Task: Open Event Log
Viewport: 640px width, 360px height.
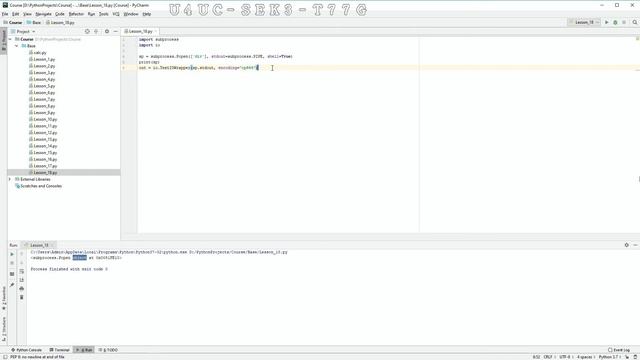Action: pyautogui.click(x=619, y=350)
